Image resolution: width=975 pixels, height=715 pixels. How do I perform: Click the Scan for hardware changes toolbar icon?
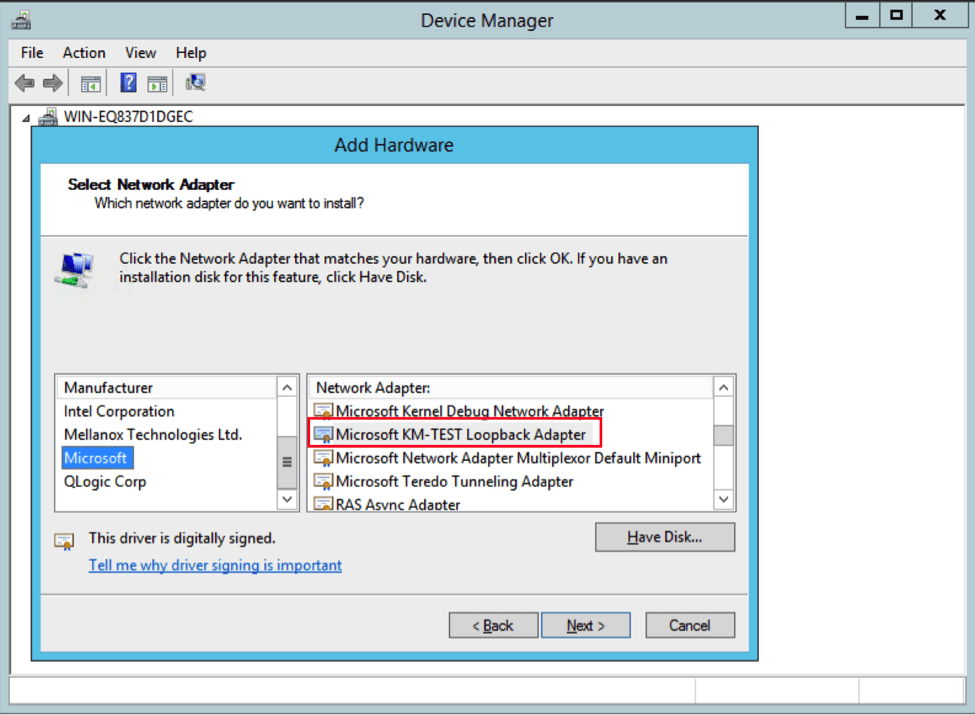[x=195, y=82]
